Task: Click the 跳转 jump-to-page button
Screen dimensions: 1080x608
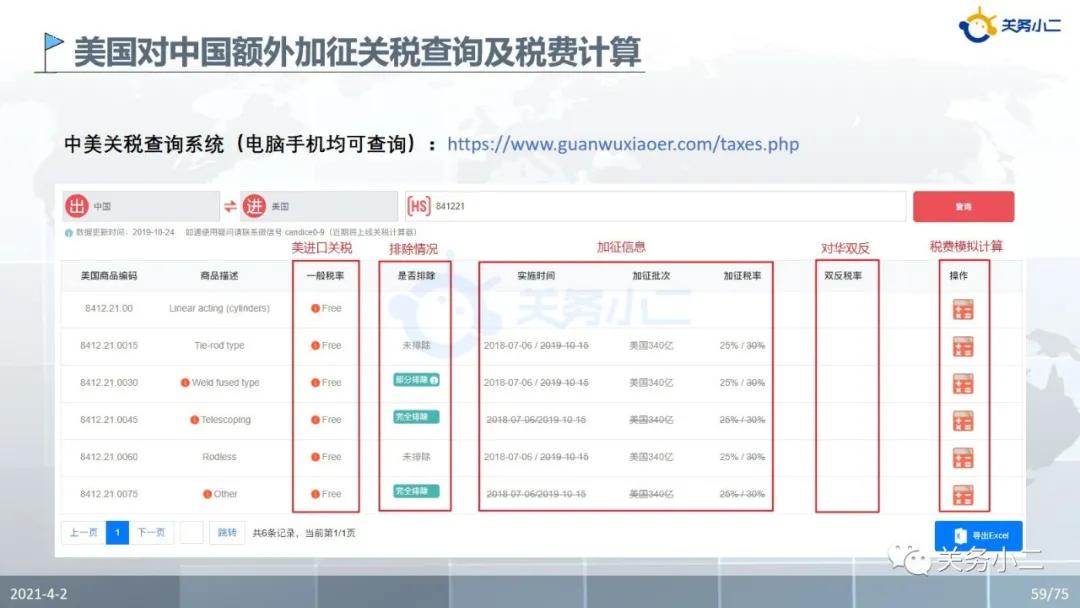Action: [227, 533]
